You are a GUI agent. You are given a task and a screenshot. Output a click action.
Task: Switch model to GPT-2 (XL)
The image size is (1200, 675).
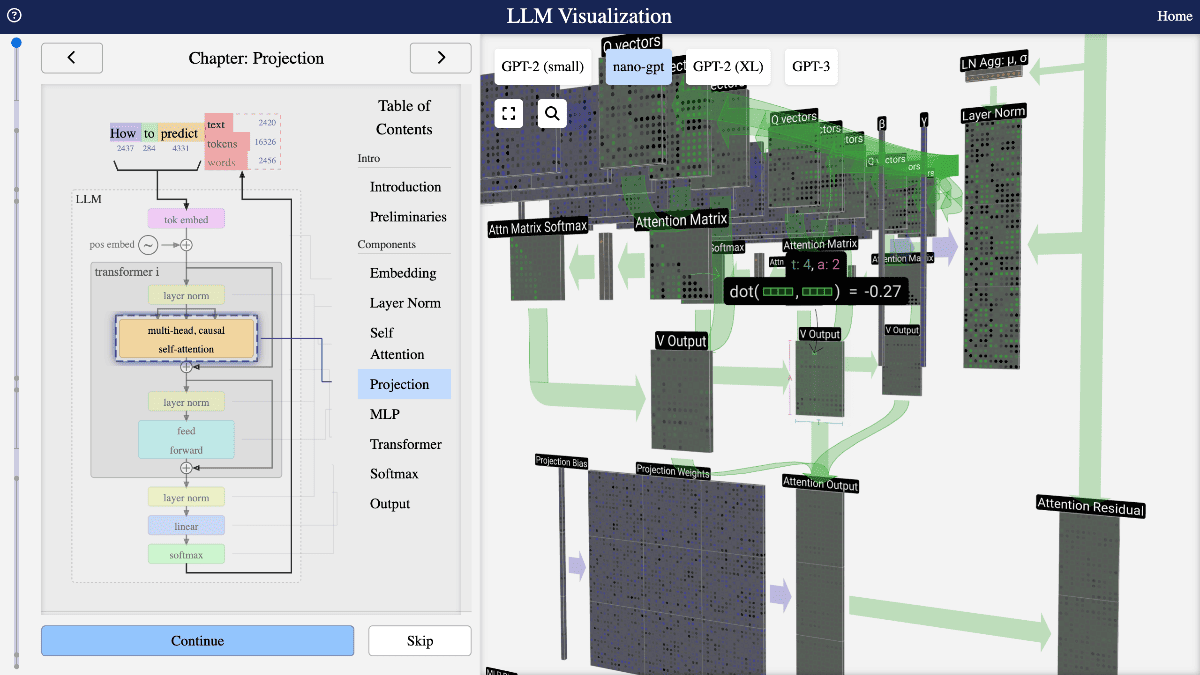(x=727, y=67)
